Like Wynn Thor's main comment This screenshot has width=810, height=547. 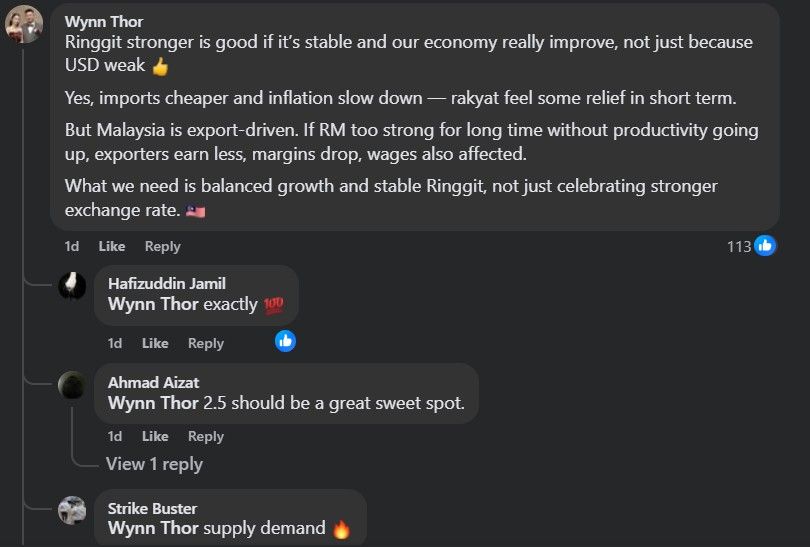coord(112,246)
